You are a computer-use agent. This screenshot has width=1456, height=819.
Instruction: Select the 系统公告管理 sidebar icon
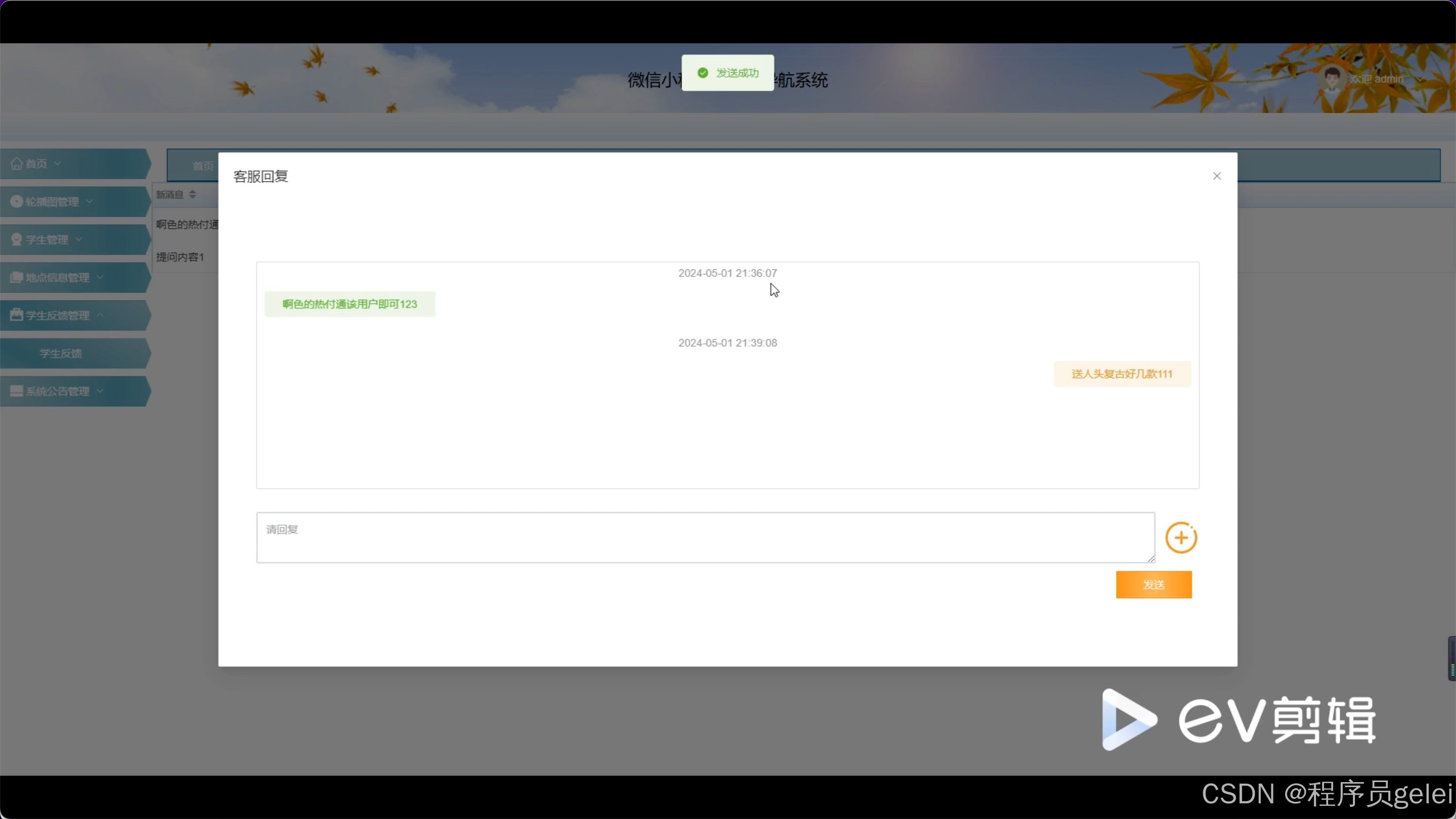point(16,391)
